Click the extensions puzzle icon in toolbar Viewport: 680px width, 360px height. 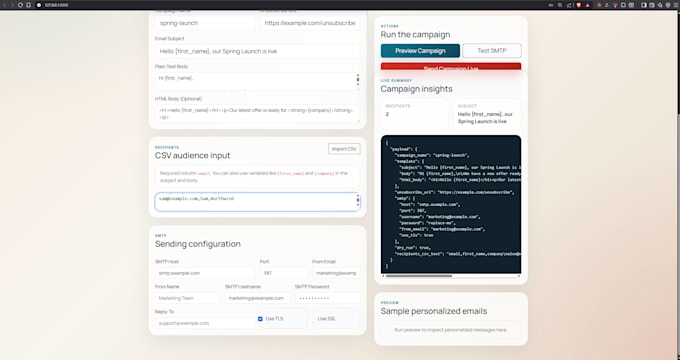click(623, 5)
